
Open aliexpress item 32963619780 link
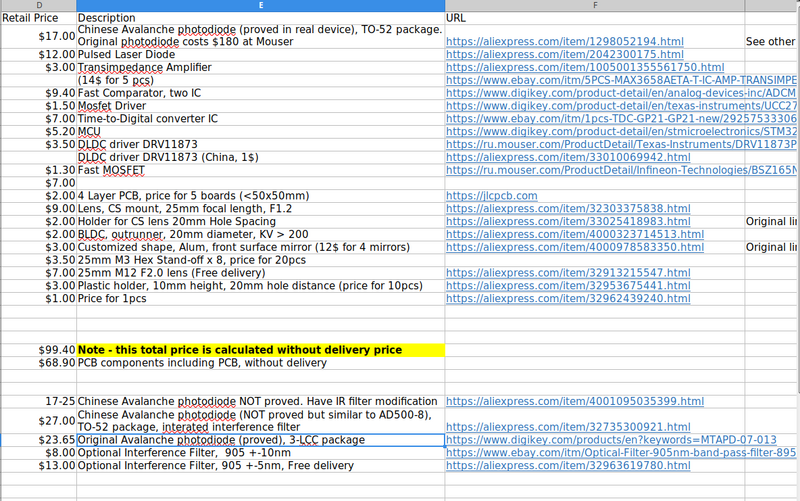point(568,466)
